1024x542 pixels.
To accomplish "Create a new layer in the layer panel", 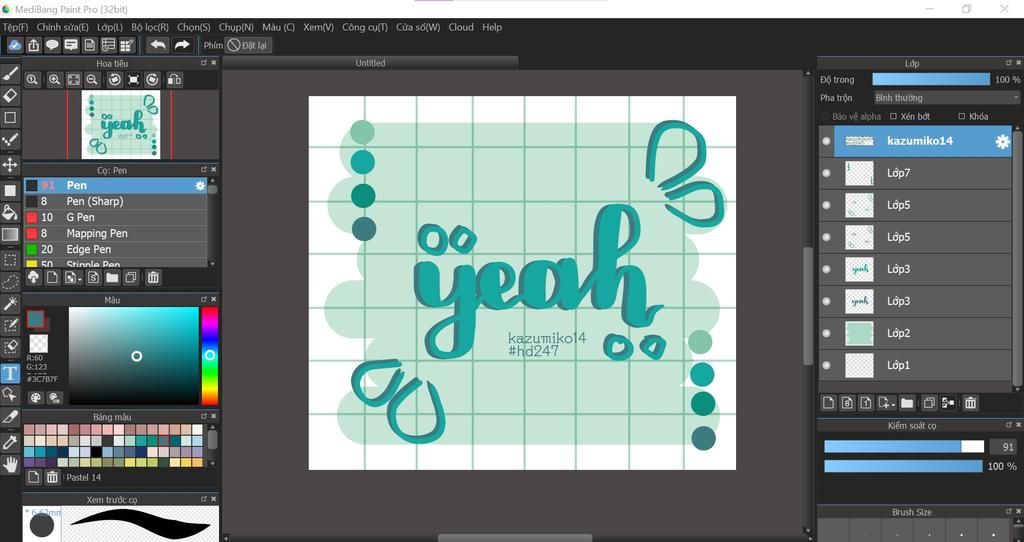I will (829, 403).
